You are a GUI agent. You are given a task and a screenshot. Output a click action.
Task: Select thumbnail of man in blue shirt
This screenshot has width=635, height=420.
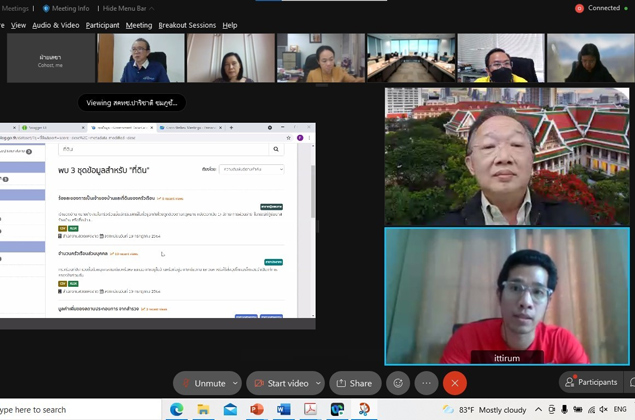[141, 58]
